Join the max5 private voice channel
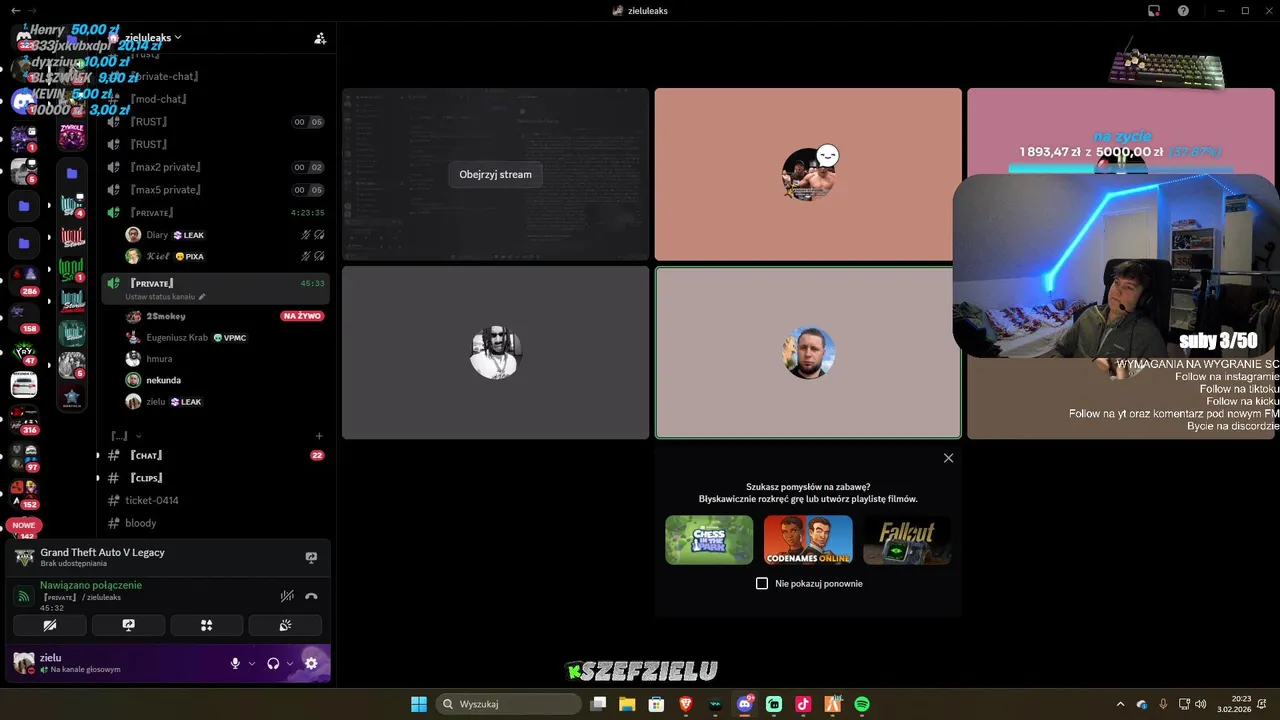Viewport: 1280px width, 720px height. (217, 190)
